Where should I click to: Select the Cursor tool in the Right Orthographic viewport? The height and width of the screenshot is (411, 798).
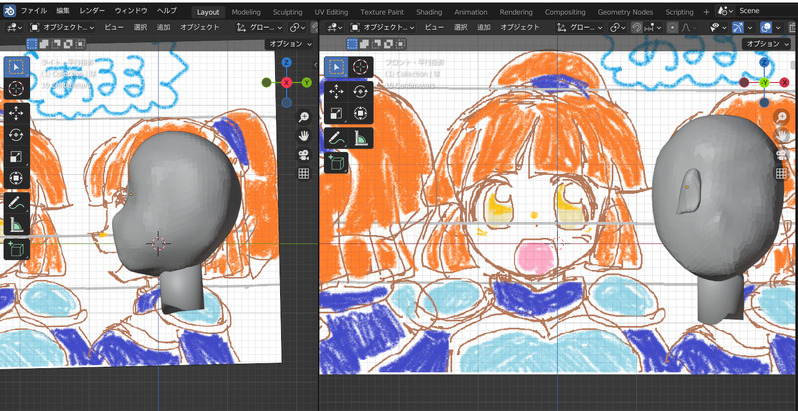pyautogui.click(x=16, y=89)
